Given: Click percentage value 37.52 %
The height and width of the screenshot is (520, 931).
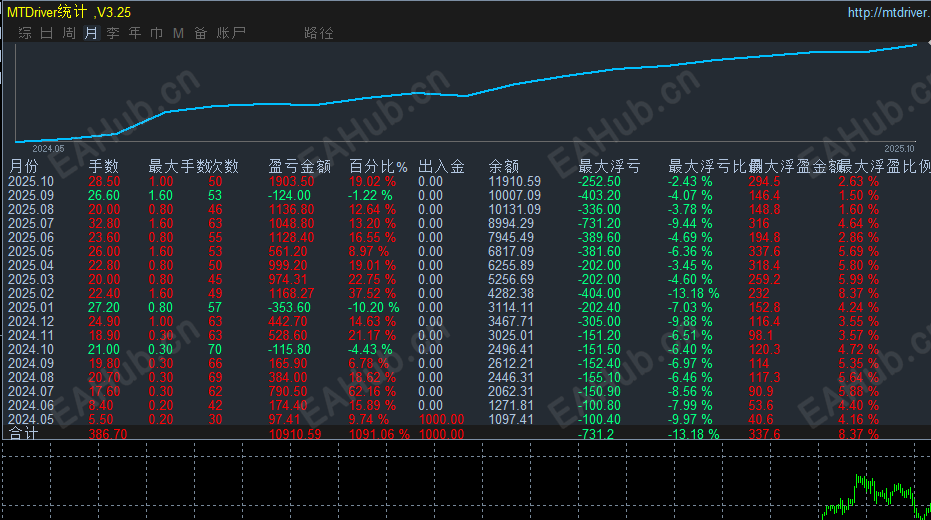Looking at the screenshot, I should [x=372, y=294].
